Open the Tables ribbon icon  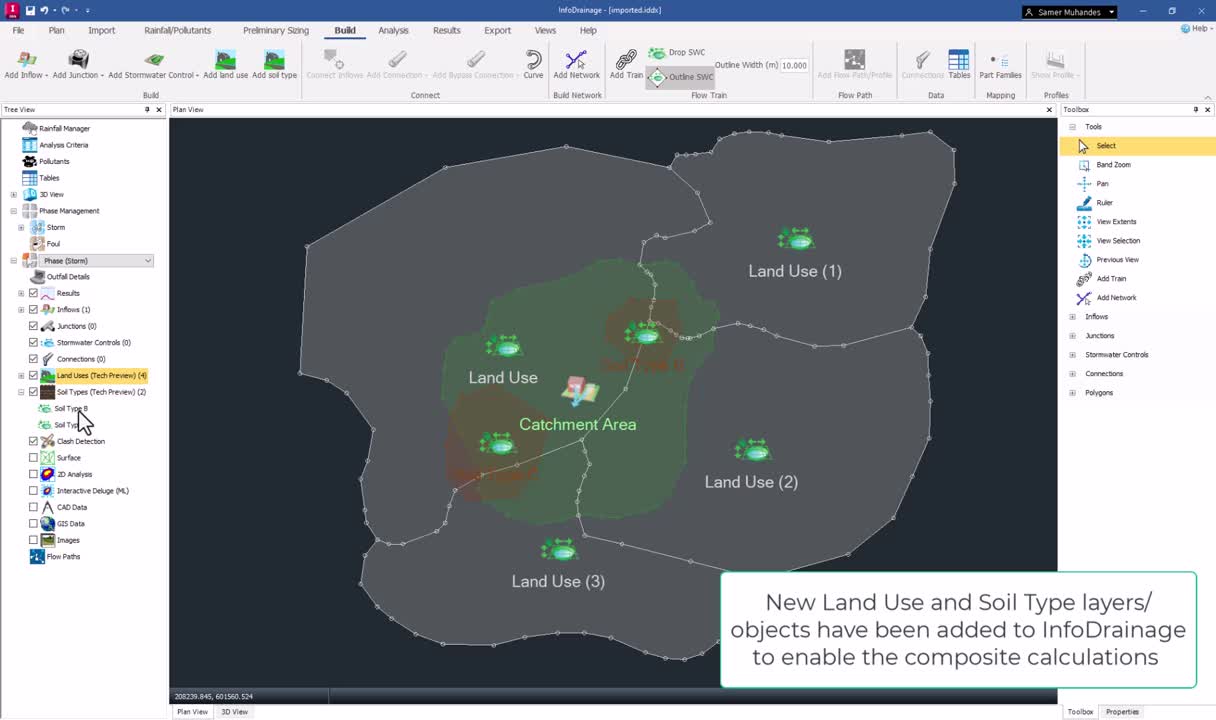pyautogui.click(x=959, y=65)
